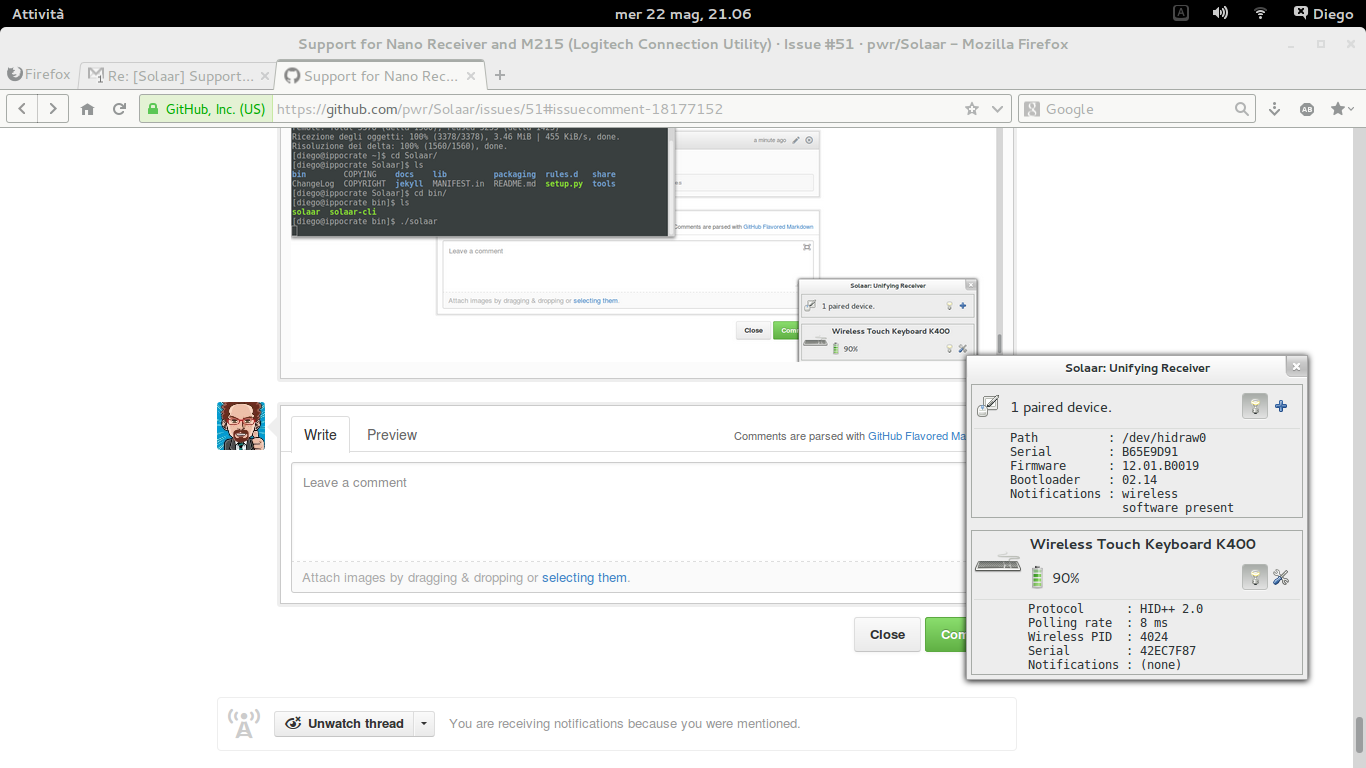Switch to the Preview tab
Image resolution: width=1366 pixels, height=768 pixels.
point(392,435)
